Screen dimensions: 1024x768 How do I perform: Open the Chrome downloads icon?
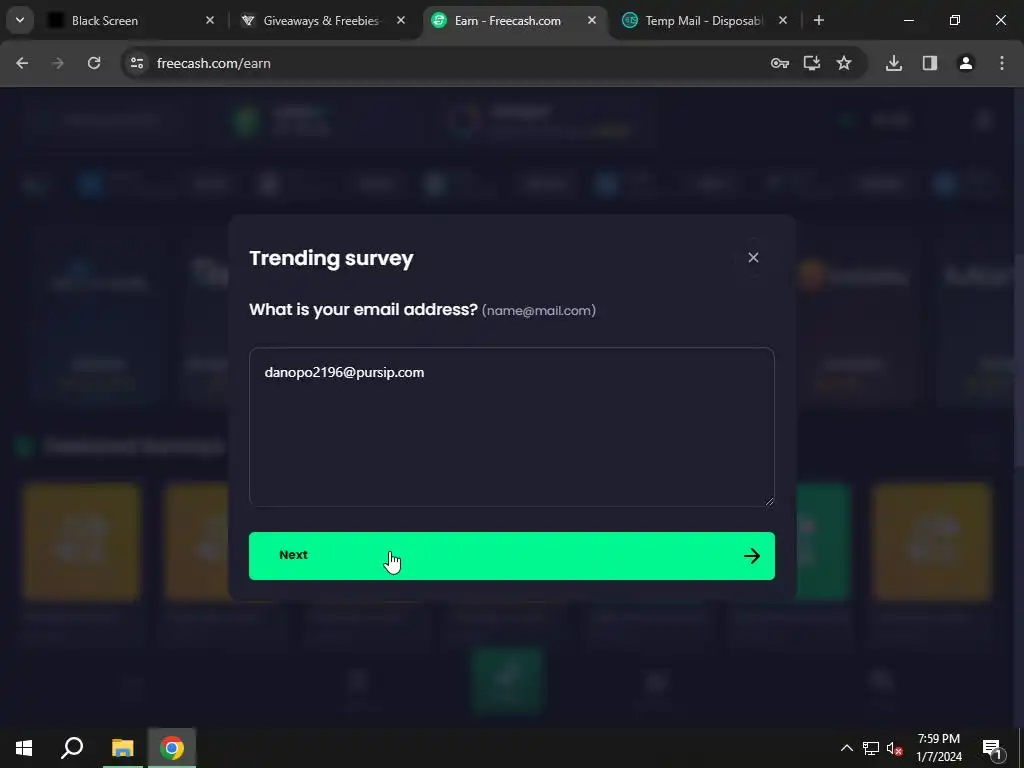(x=894, y=63)
